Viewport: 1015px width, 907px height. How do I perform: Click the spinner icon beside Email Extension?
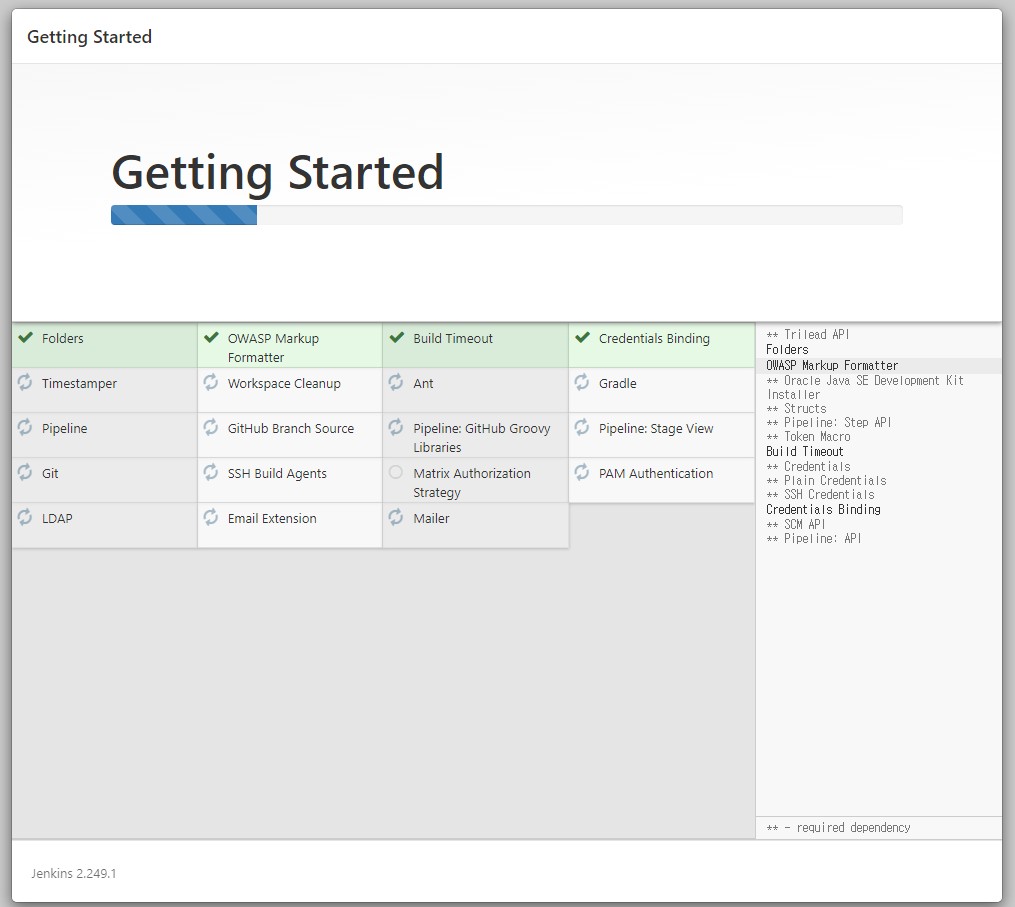(211, 517)
